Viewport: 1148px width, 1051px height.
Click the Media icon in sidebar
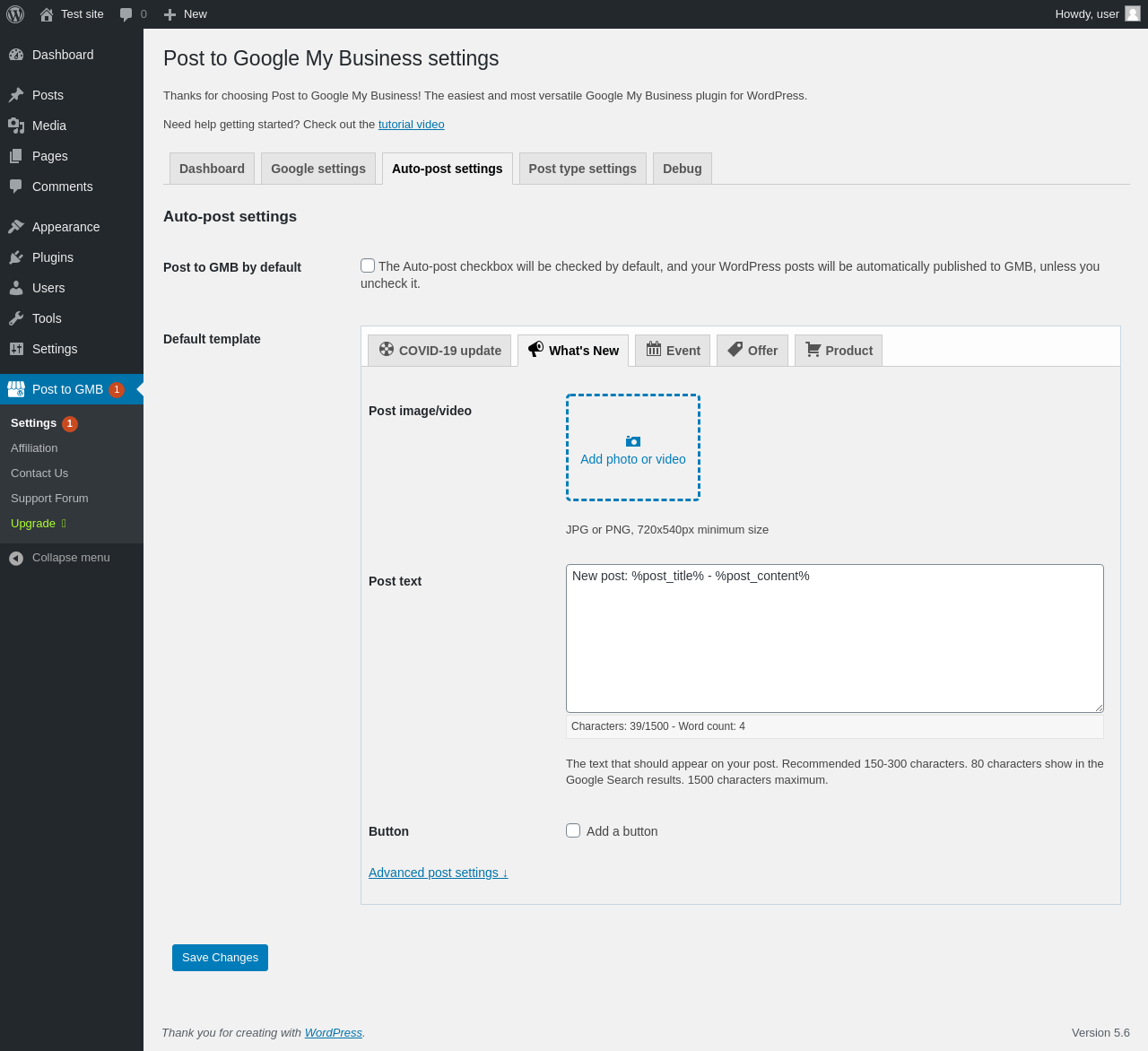(16, 126)
